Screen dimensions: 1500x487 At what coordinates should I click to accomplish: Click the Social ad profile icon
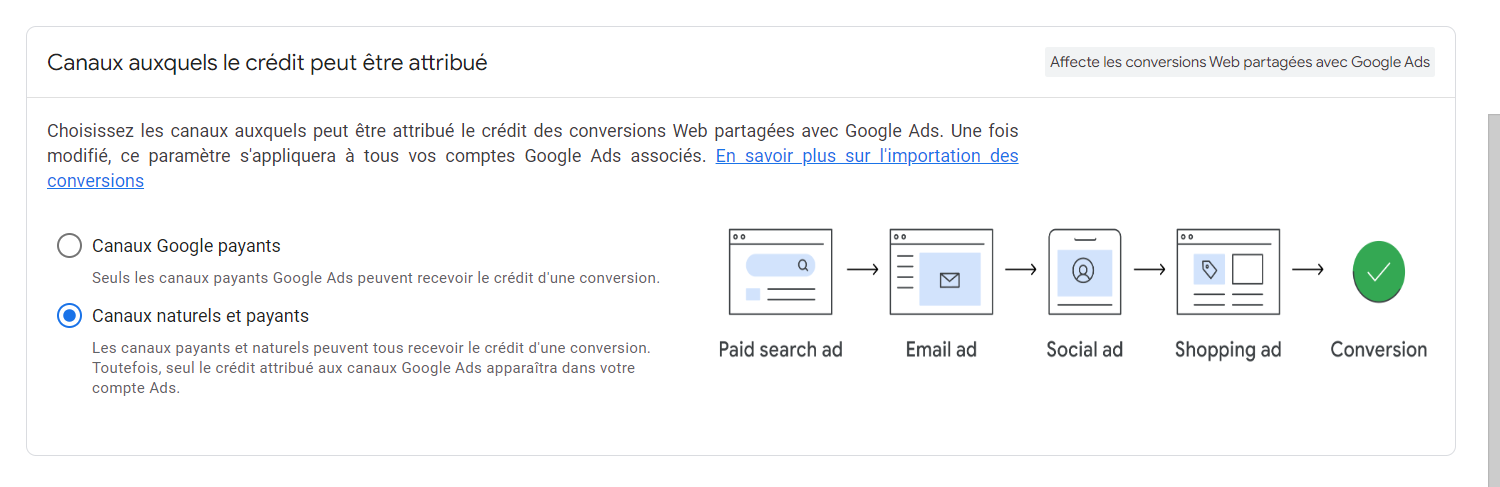point(1084,271)
